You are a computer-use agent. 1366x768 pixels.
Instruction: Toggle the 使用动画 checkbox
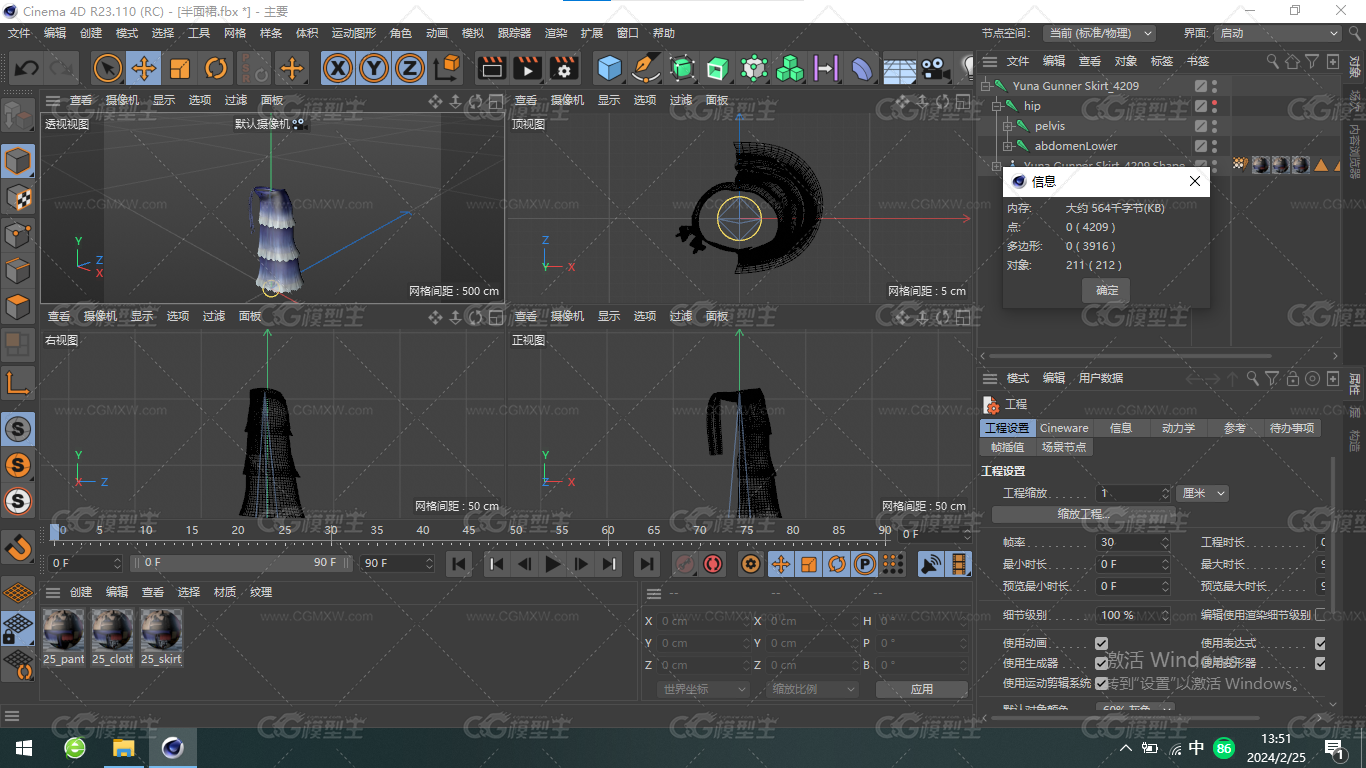[x=1101, y=643]
